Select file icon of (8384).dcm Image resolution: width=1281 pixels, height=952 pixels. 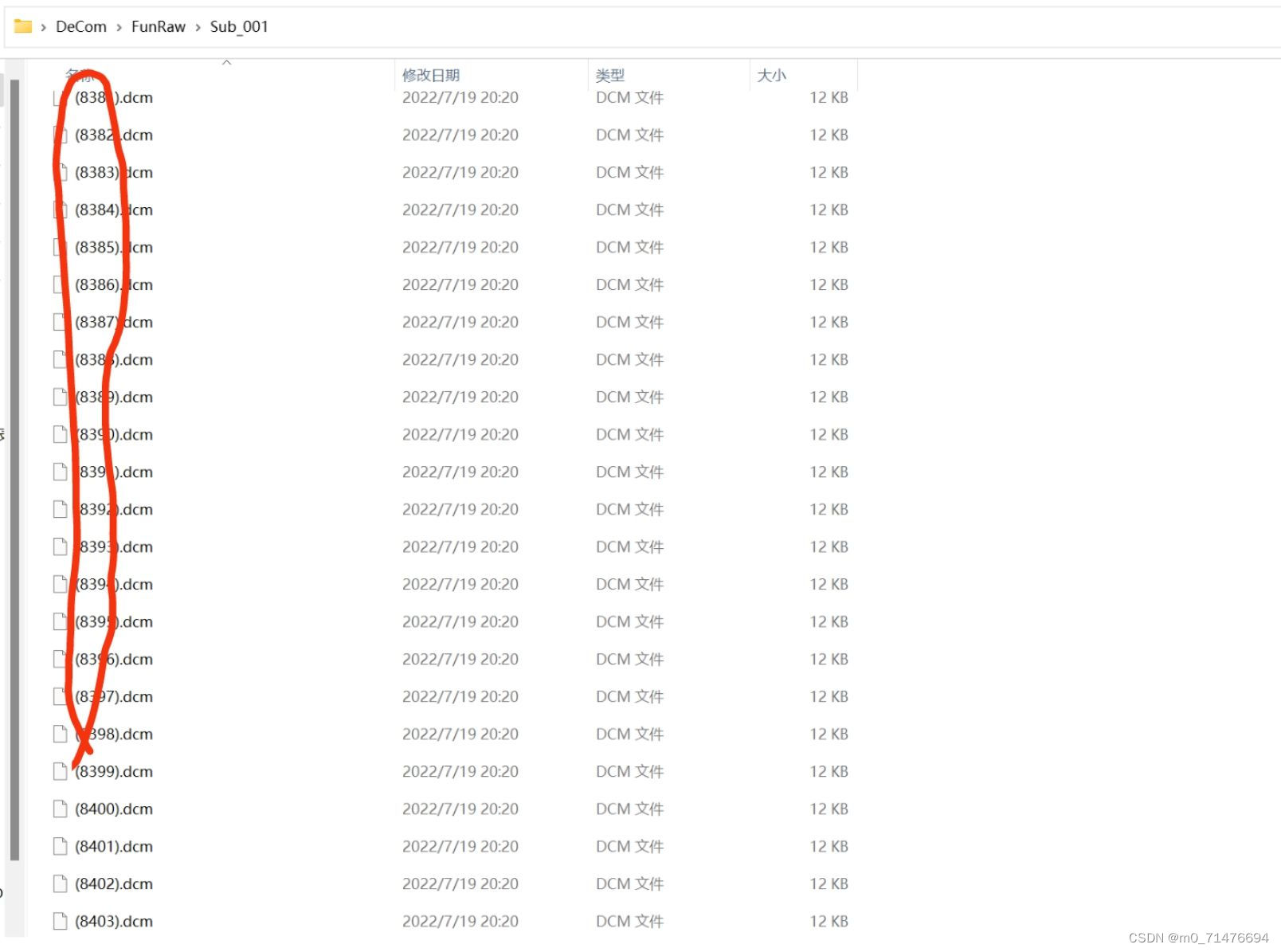[59, 210]
